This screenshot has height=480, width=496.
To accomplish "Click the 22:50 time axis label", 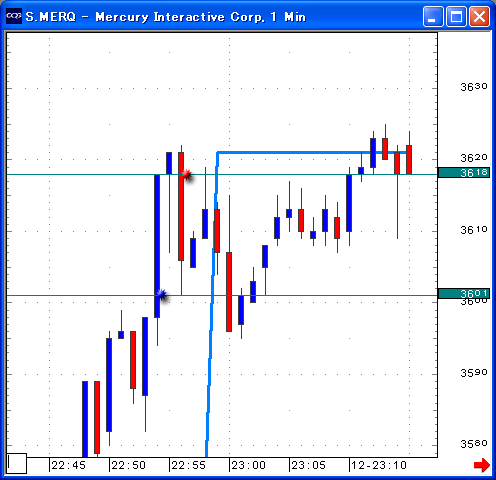I will pos(129,465).
